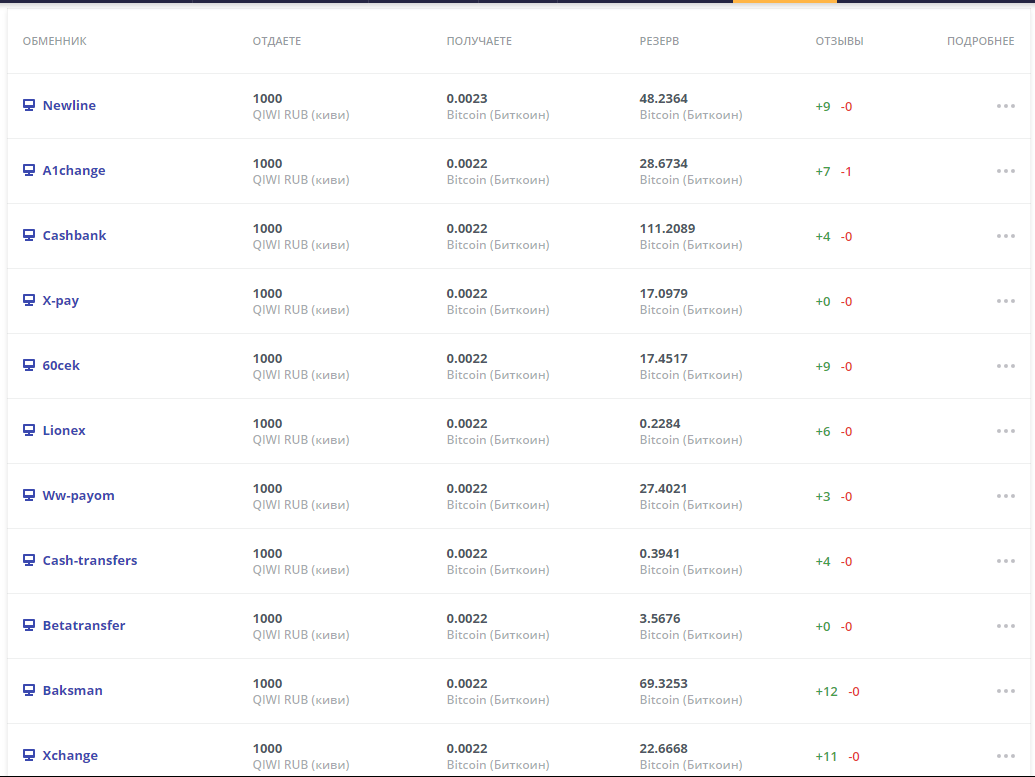The height and width of the screenshot is (777, 1035).
Task: Click the monitor icon beside Newline
Action: click(29, 105)
